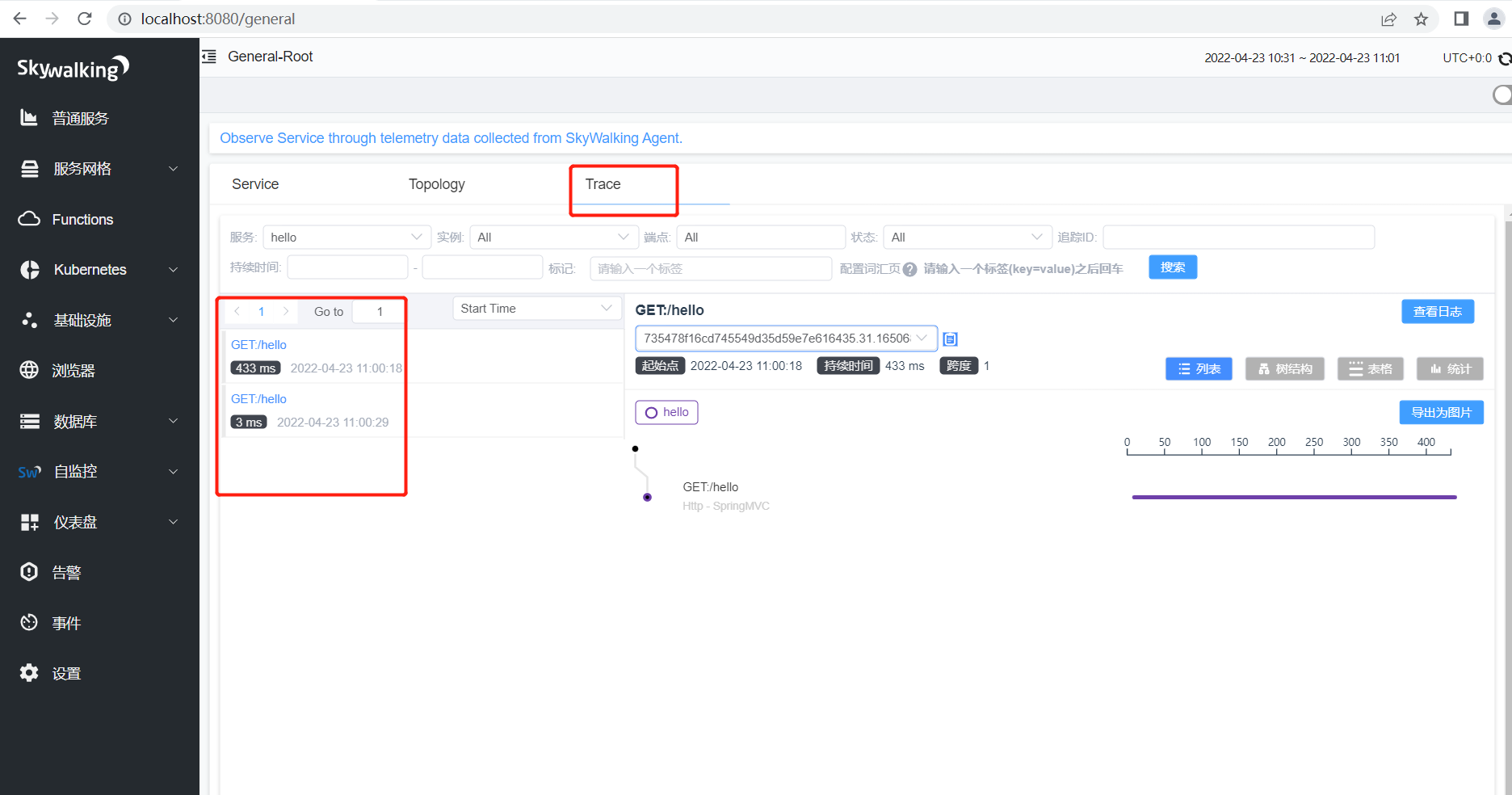Open 浏览器 monitoring via the globe icon
This screenshot has height=795, width=1512.
point(29,370)
